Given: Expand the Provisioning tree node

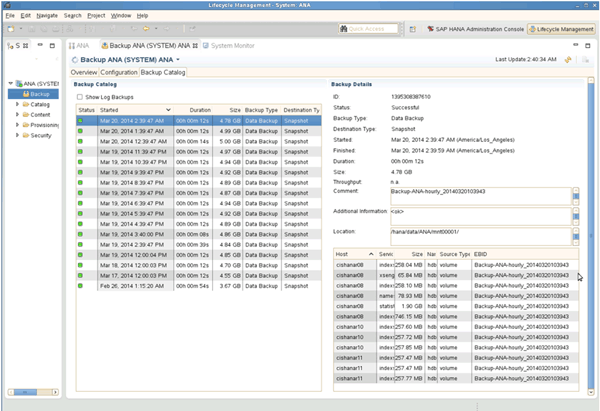Looking at the screenshot, I should point(15,124).
